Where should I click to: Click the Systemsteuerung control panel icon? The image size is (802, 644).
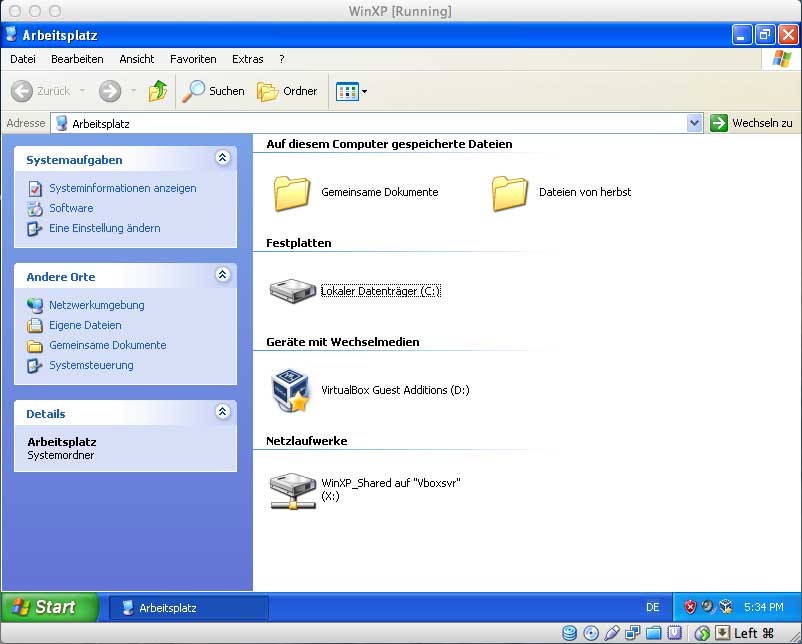35,366
